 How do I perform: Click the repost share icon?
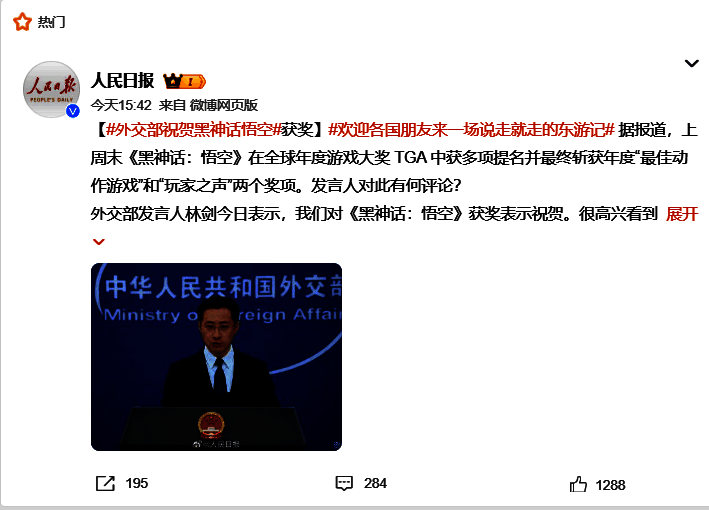click(x=105, y=483)
